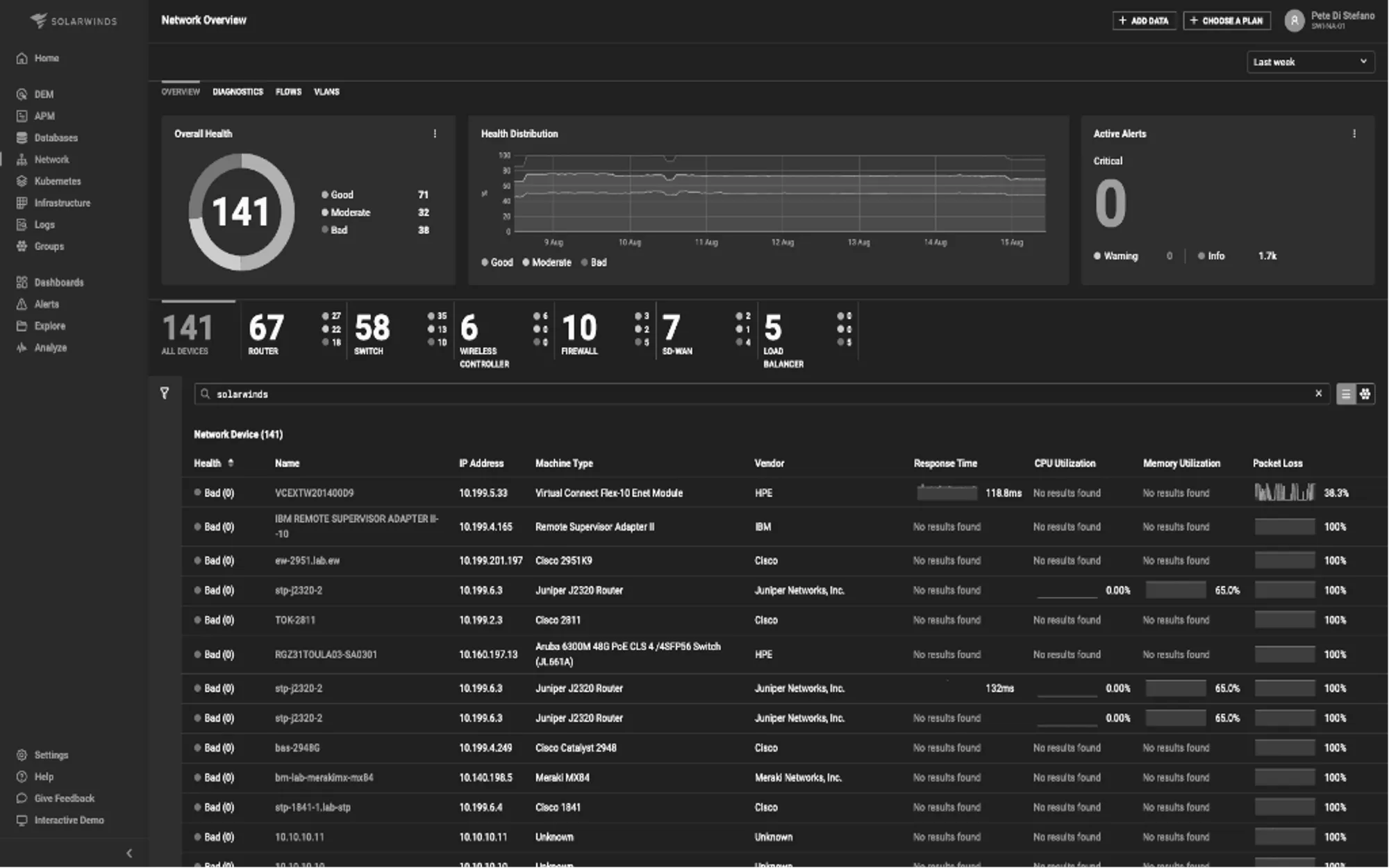
Task: Toggle Good series in Health Distribution legend
Action: point(497,262)
